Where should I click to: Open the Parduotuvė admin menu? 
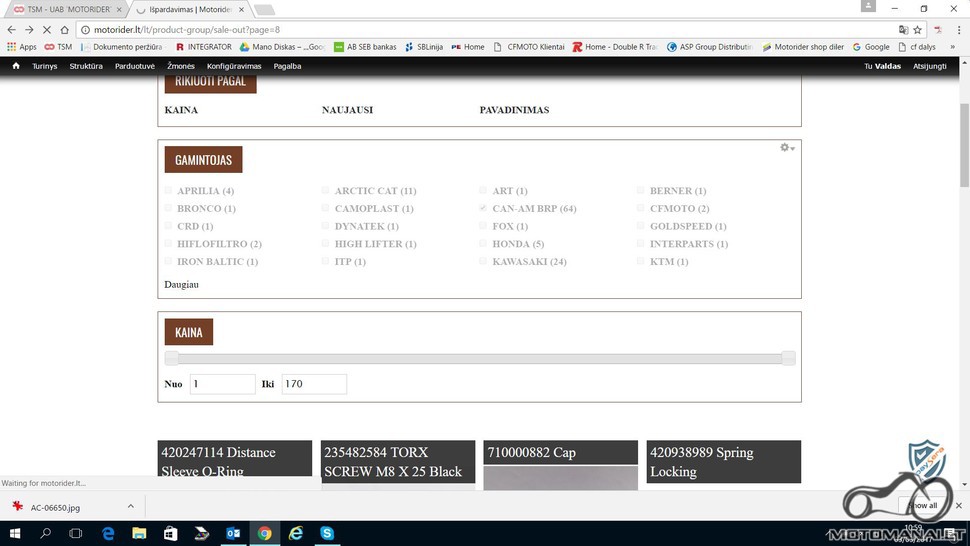pyautogui.click(x=135, y=66)
